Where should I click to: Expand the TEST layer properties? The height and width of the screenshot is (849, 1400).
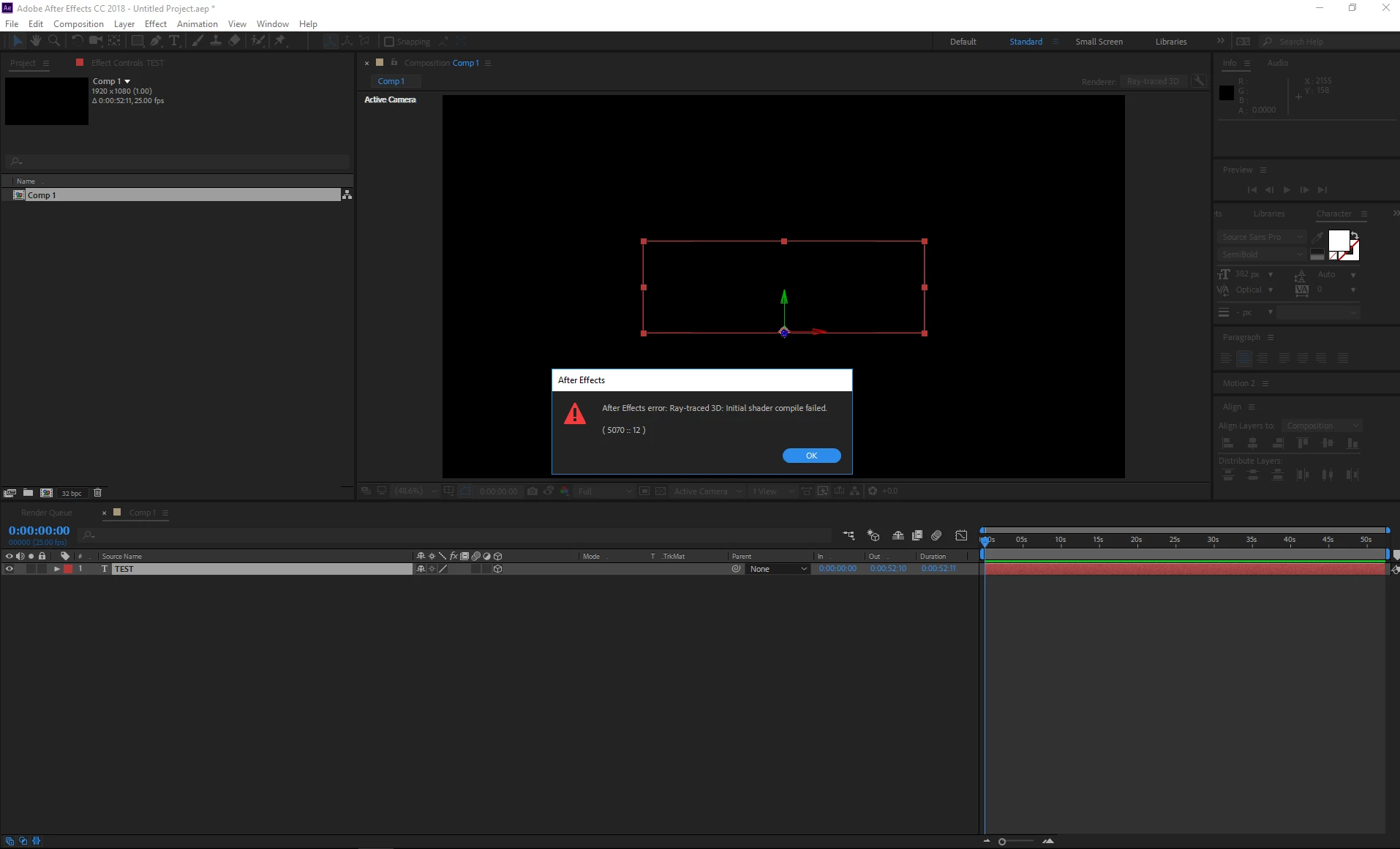(56, 569)
